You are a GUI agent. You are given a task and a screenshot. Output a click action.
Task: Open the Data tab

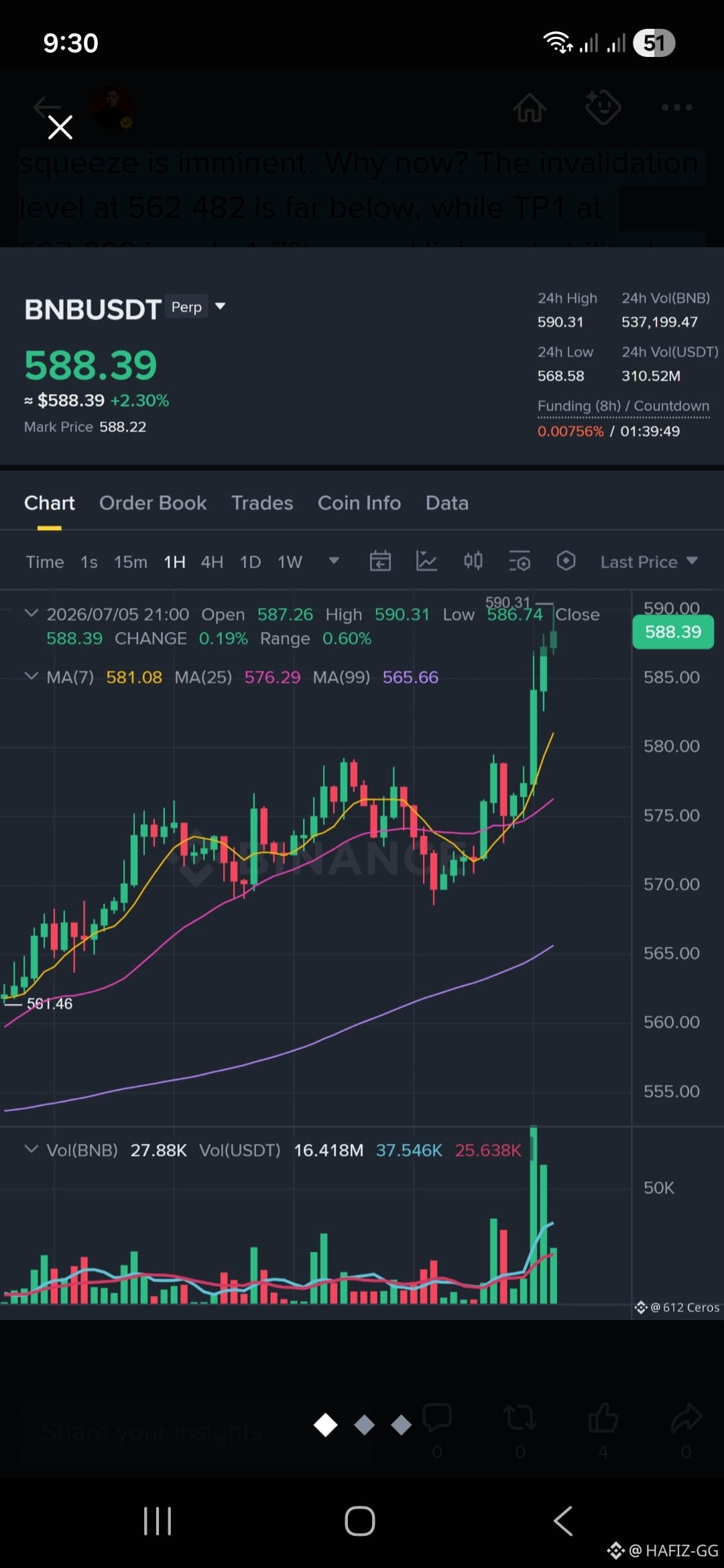(x=447, y=503)
